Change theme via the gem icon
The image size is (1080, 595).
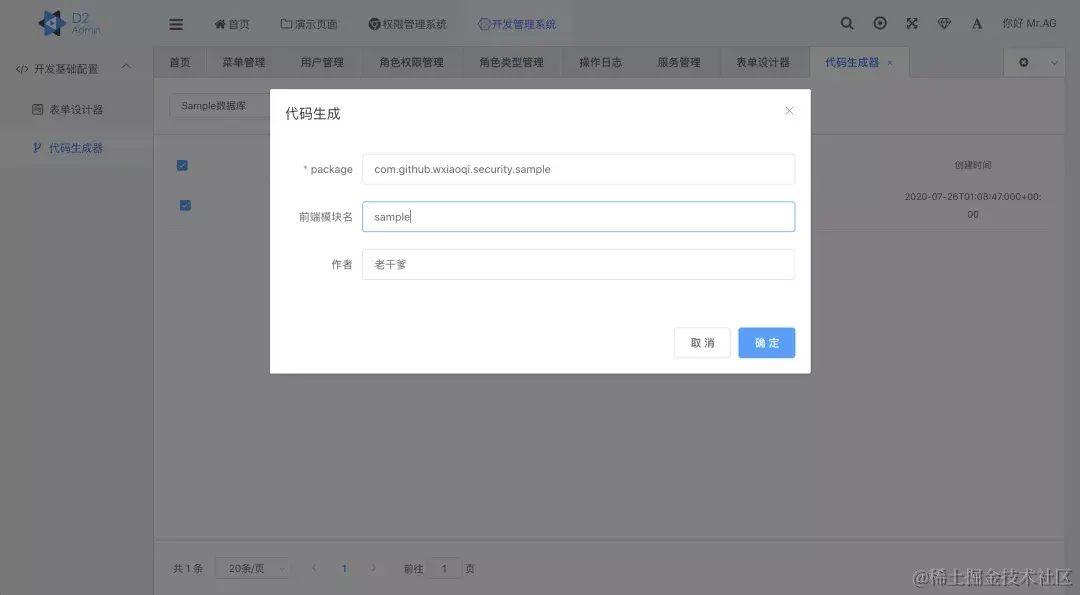coord(944,22)
